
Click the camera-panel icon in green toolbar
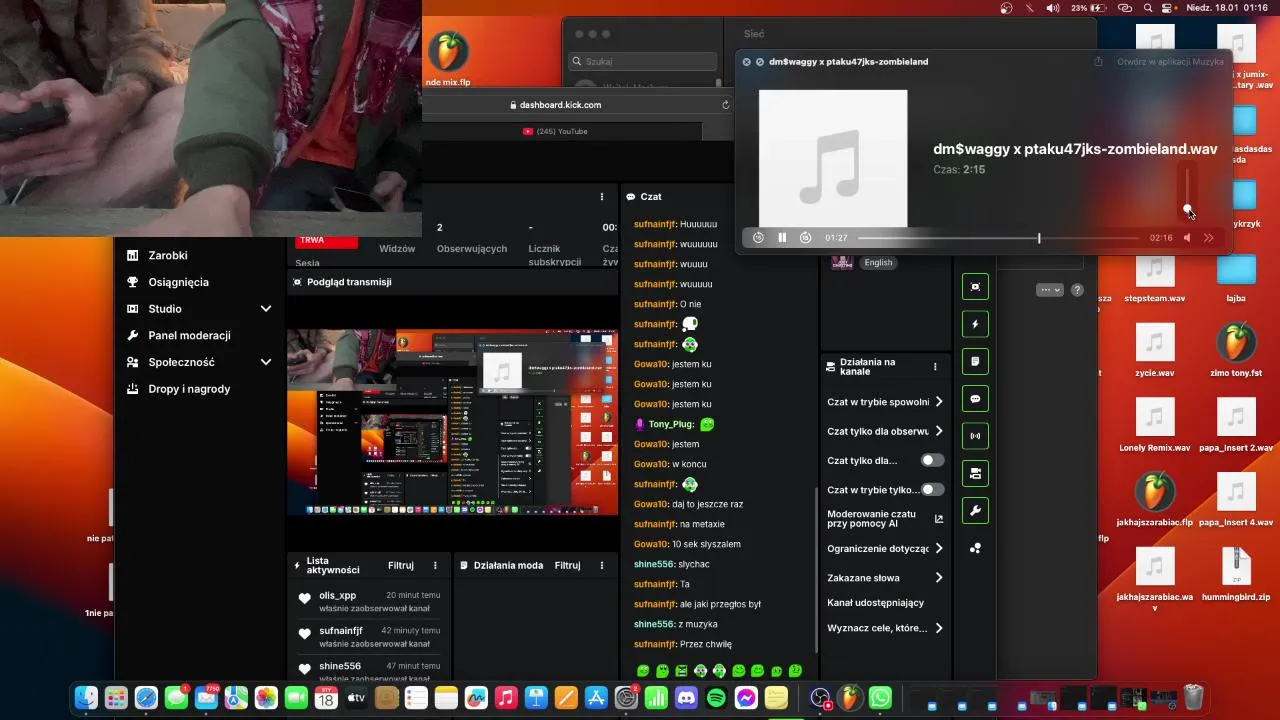[975, 473]
